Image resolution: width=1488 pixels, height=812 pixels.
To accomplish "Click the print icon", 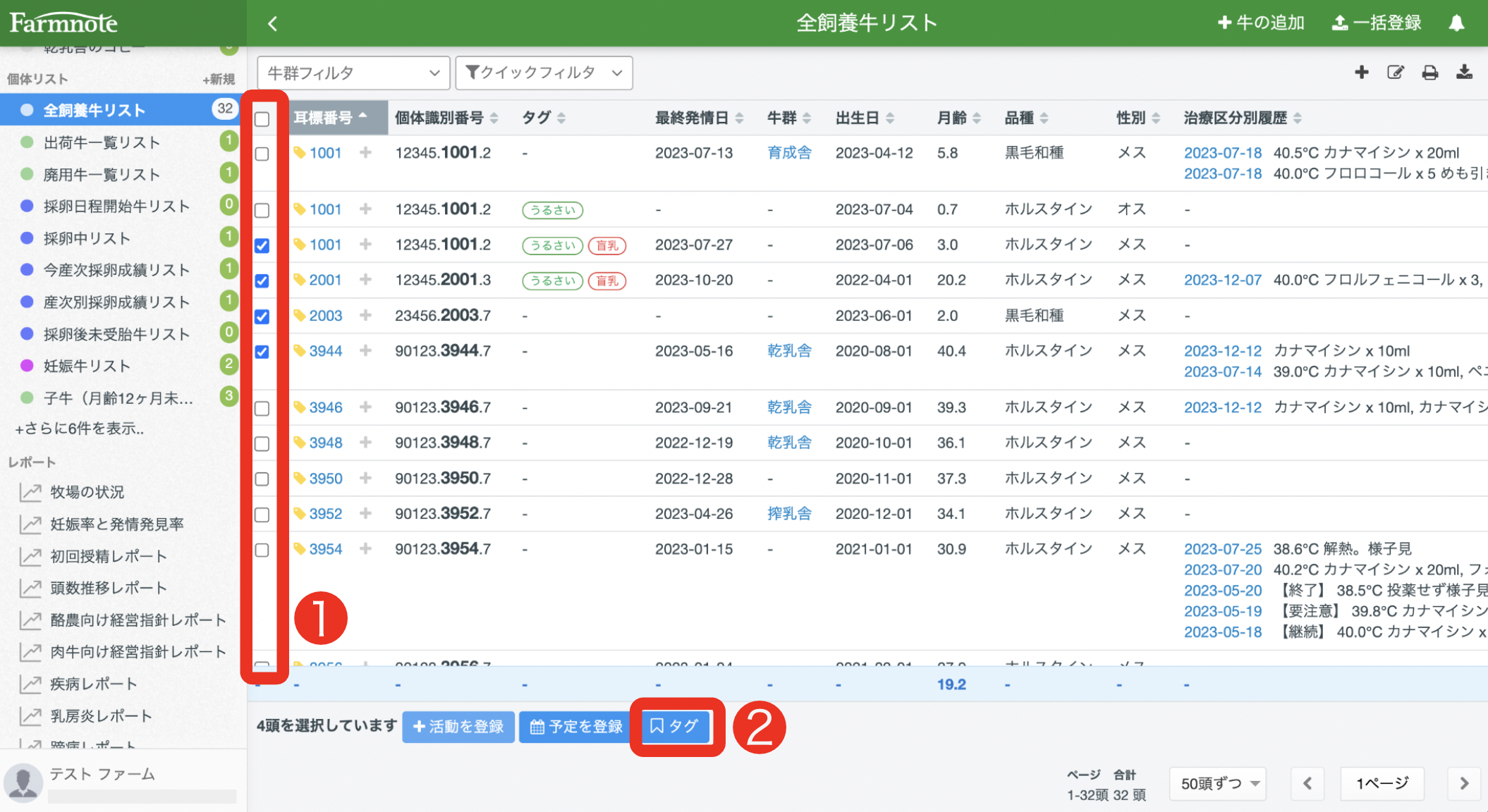I will tap(1430, 72).
